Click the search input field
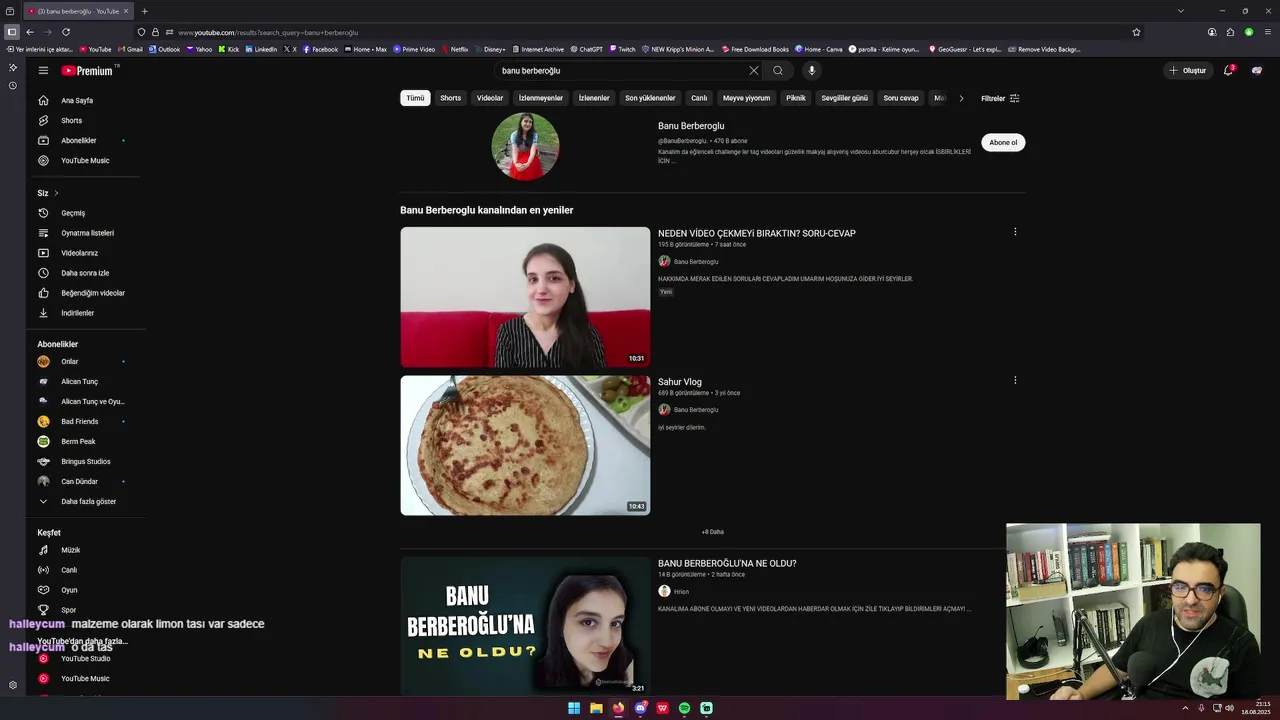 pos(620,70)
